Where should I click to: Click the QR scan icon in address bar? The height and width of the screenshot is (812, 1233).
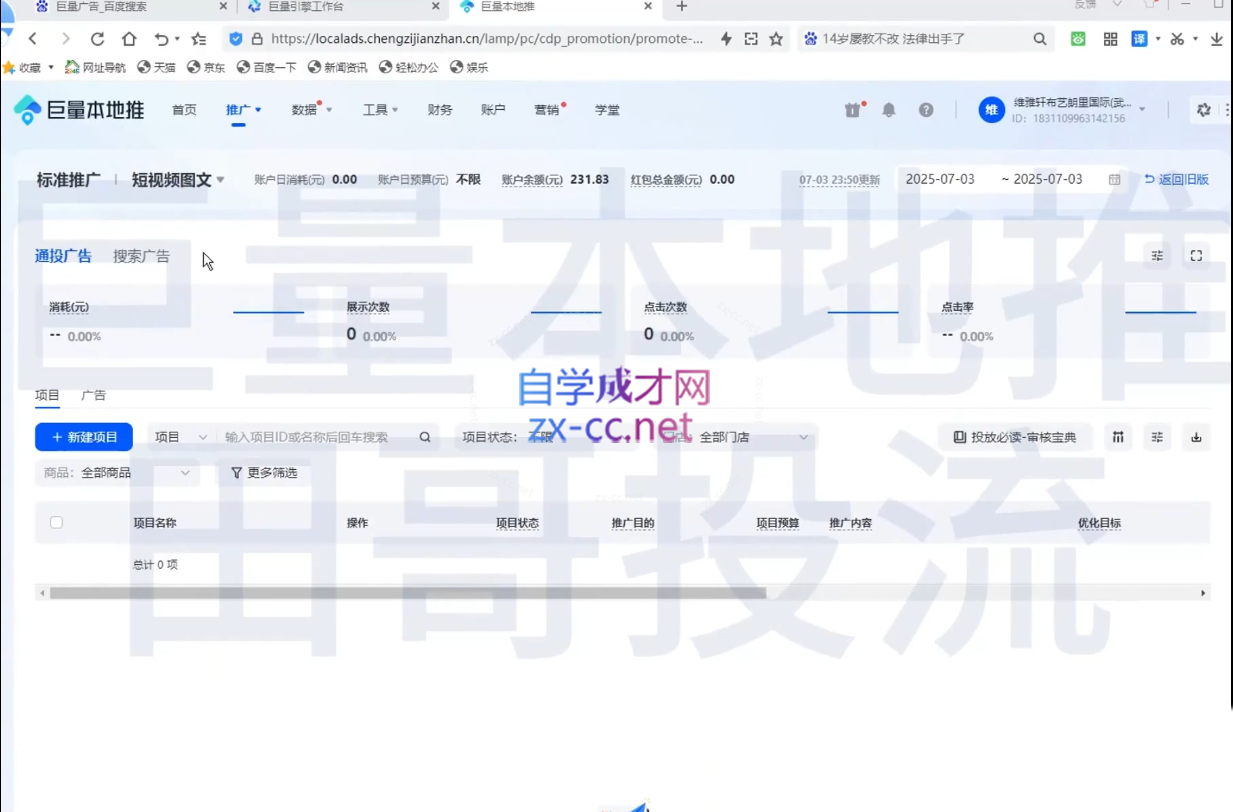(x=751, y=39)
